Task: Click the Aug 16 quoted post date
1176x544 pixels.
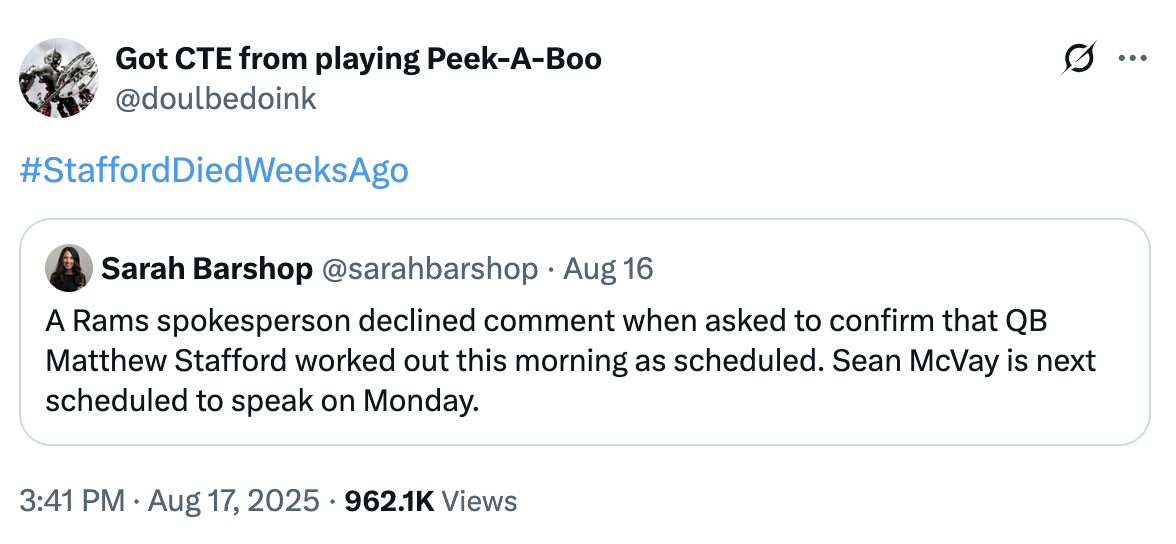Action: pos(608,268)
